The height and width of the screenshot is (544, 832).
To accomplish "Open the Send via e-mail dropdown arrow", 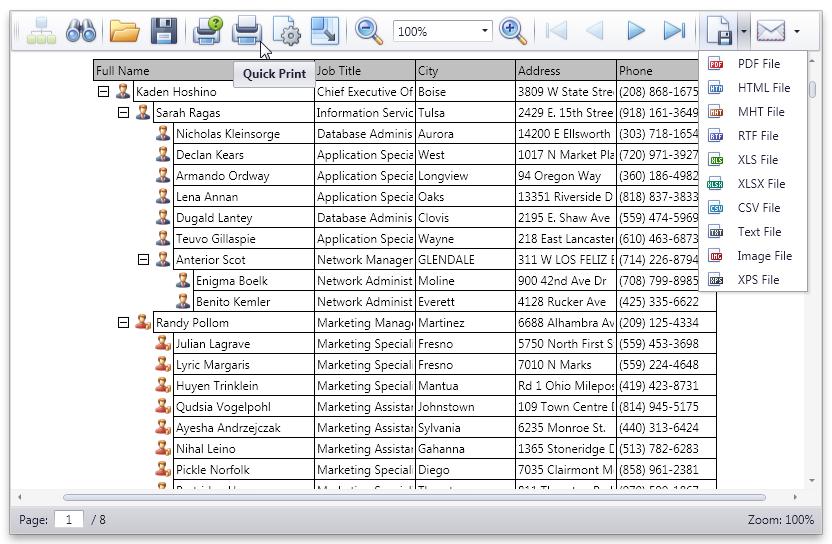I will (797, 31).
